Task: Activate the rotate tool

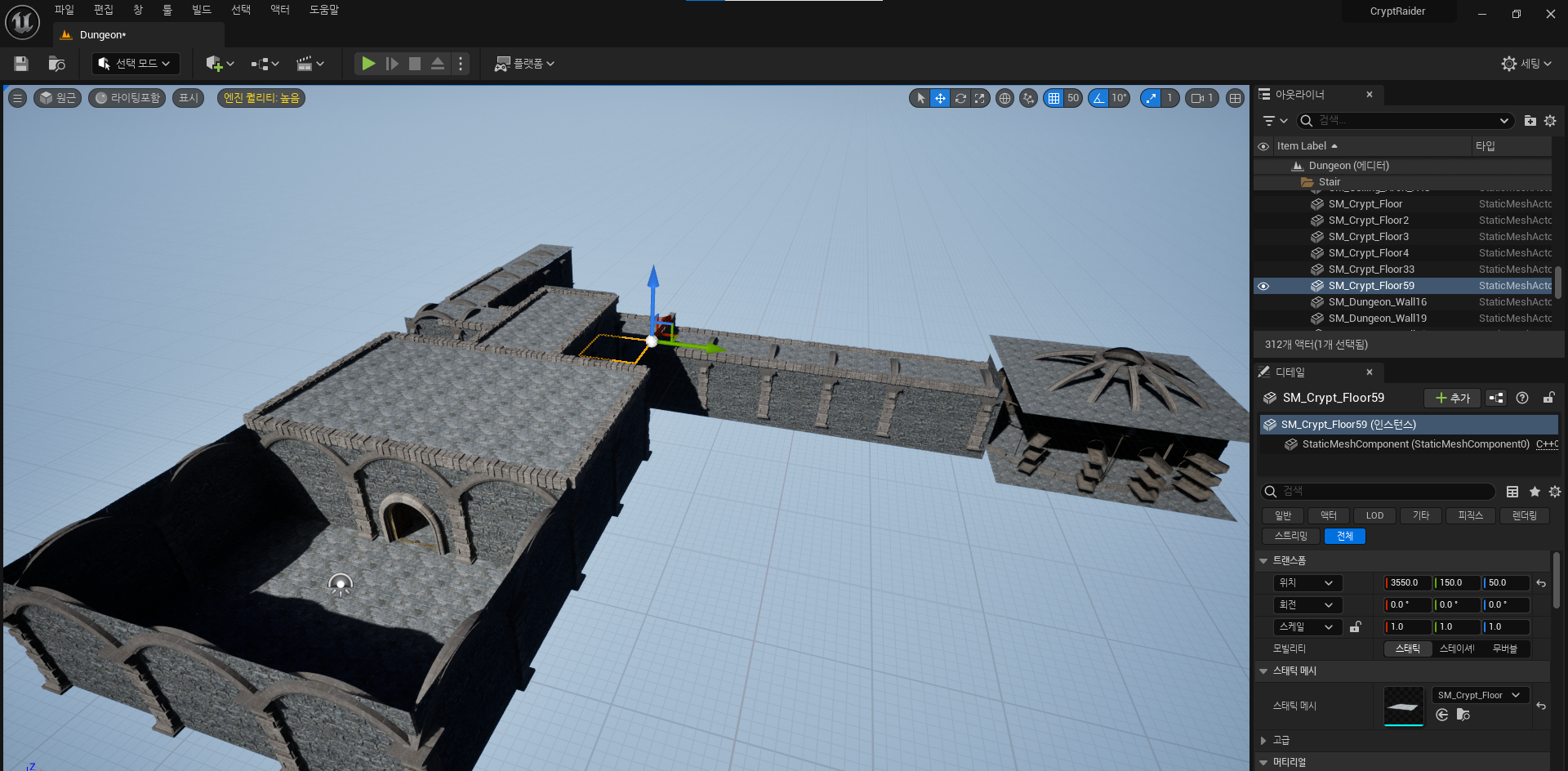Action: click(x=960, y=98)
